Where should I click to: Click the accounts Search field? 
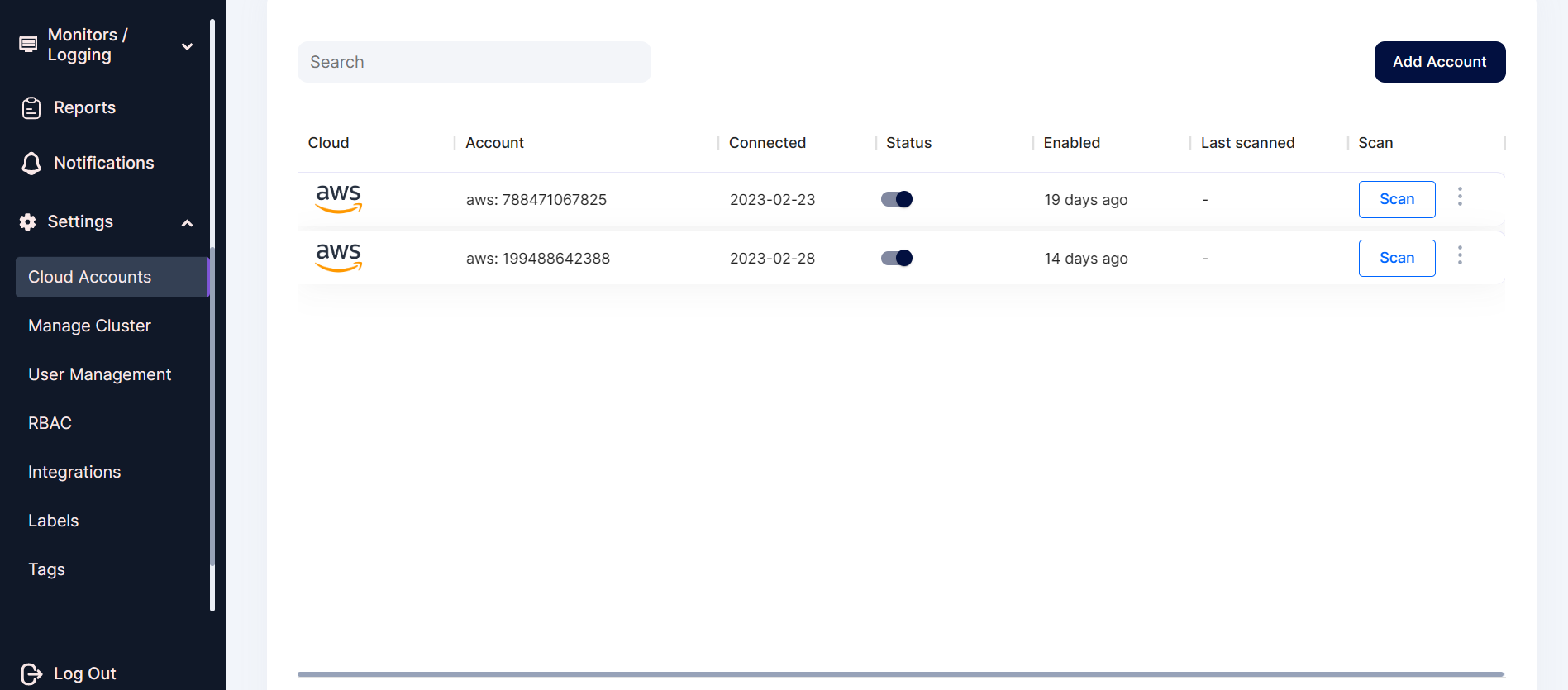(x=474, y=62)
